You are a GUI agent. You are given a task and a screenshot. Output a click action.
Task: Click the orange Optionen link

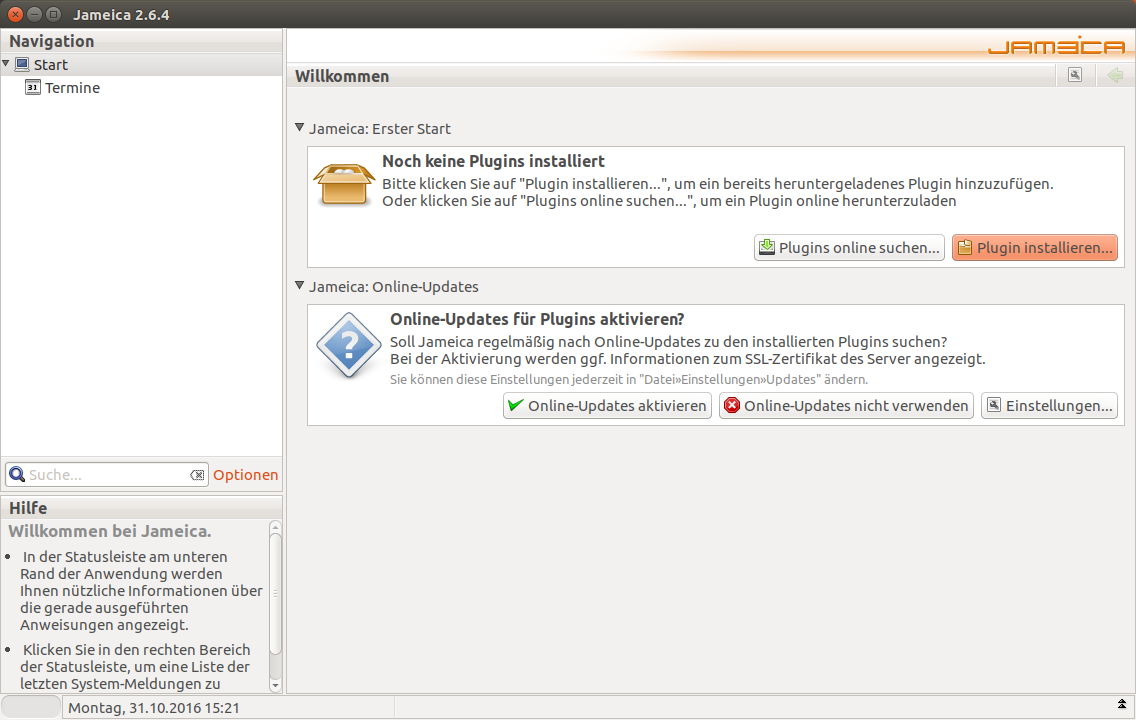tap(246, 475)
